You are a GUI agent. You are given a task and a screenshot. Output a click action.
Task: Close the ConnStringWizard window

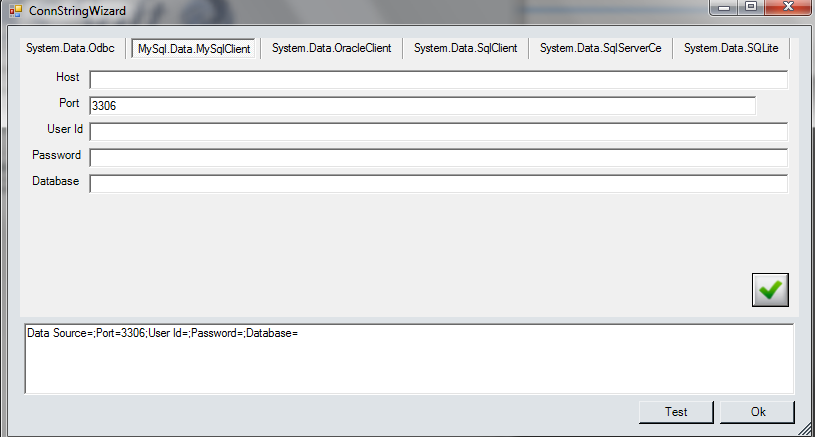click(x=788, y=7)
